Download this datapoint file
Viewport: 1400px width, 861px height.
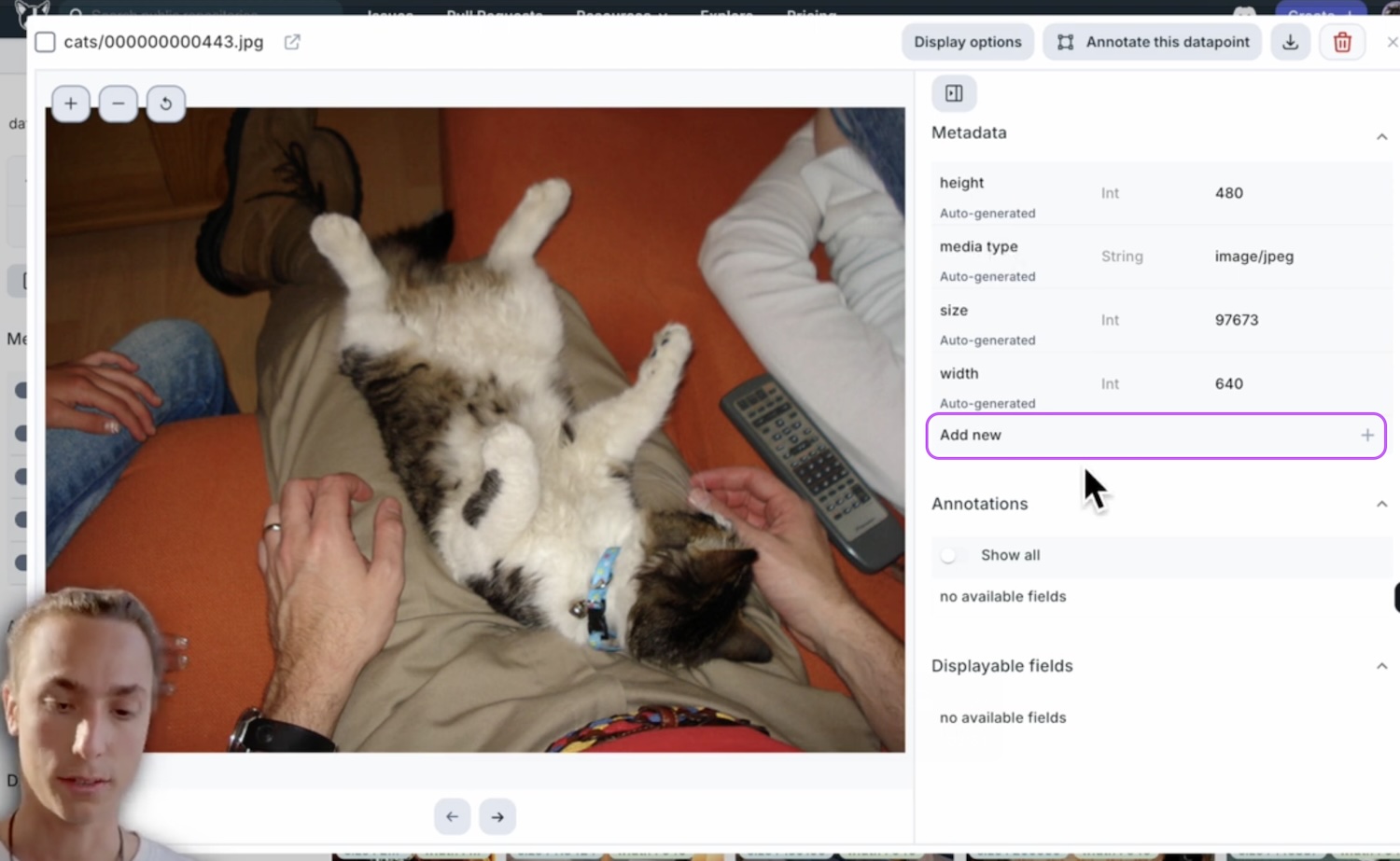1290,42
